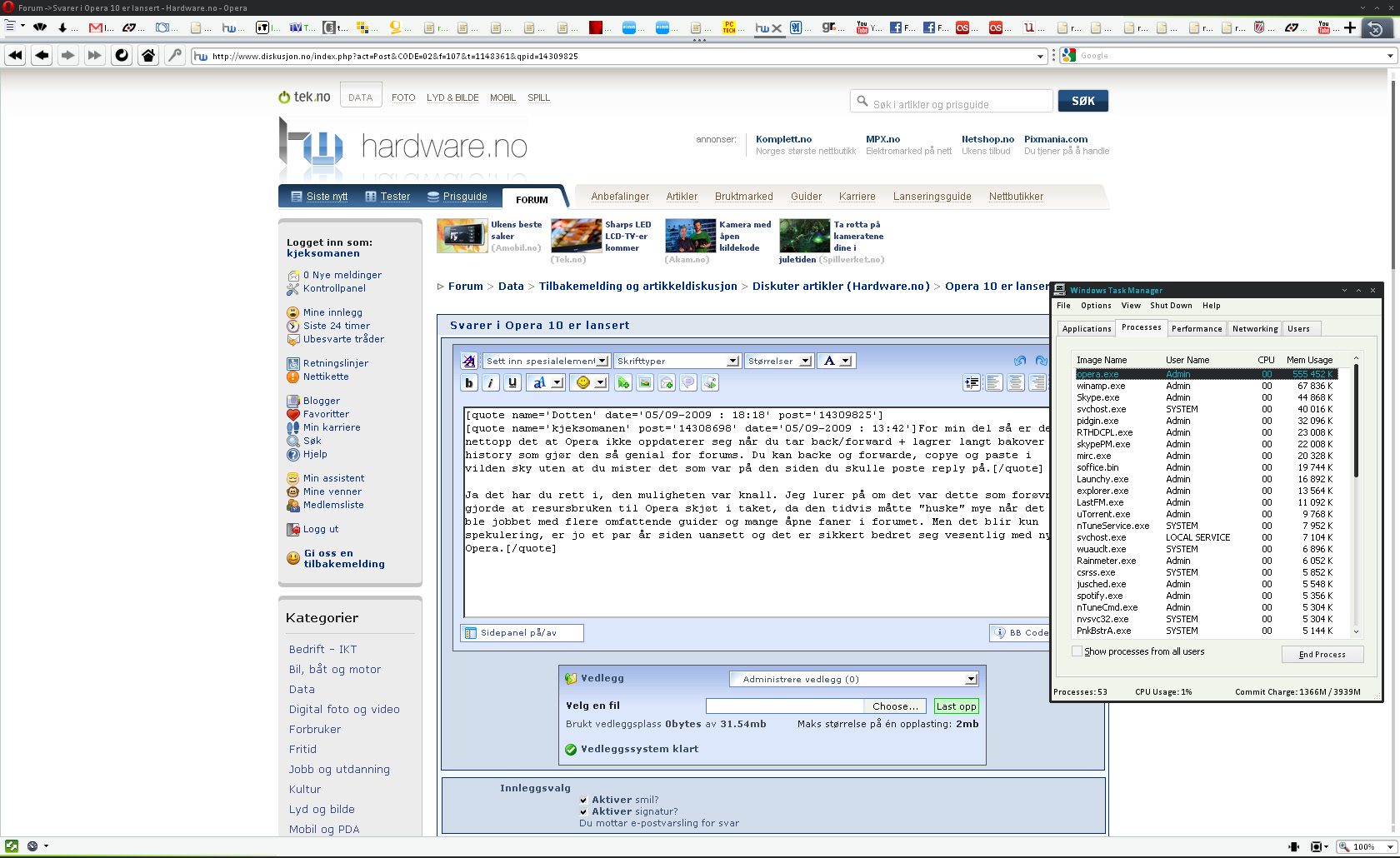The image size is (1400, 858).
Task: Open the 'Sett inn spesialelement' dropdown
Action: (x=547, y=361)
